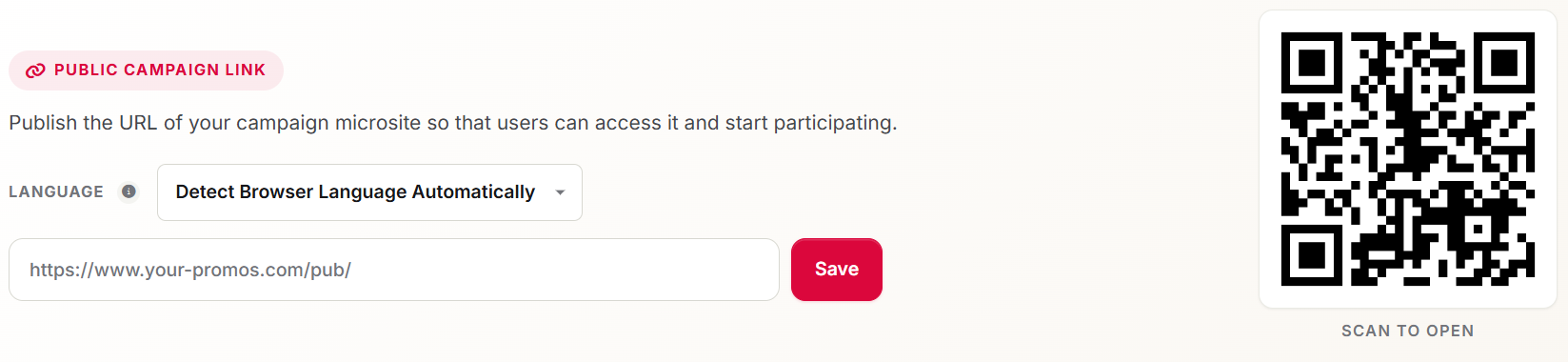This screenshot has height=362, width=1568.
Task: Focus the campaign URL input field
Action: (x=394, y=270)
